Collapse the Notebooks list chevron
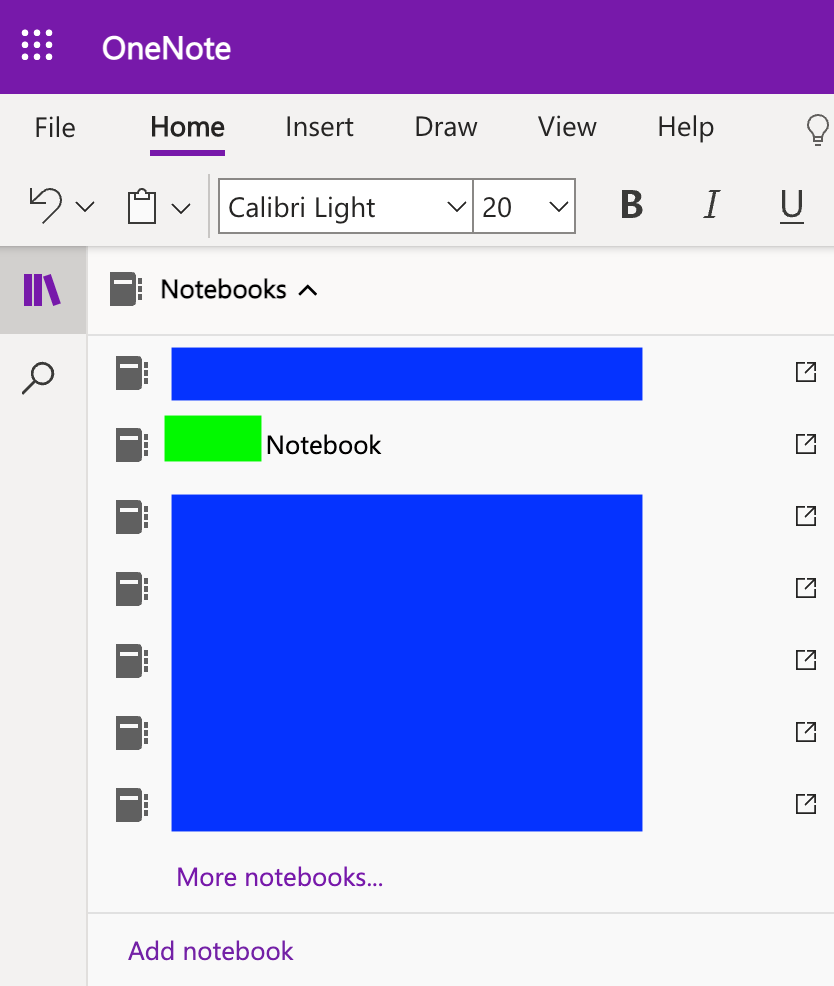Viewport: 834px width, 986px height. (308, 291)
